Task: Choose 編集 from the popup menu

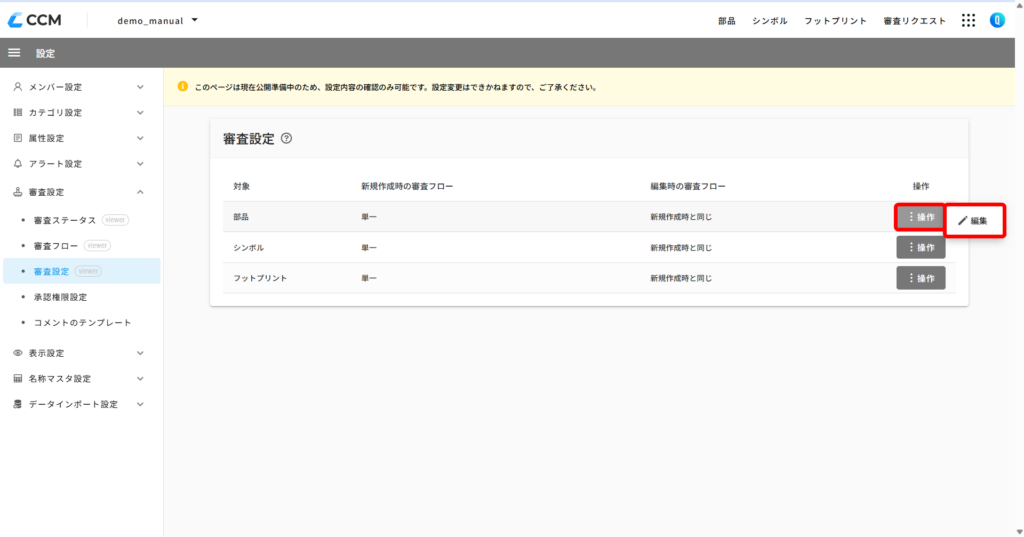Action: point(973,221)
